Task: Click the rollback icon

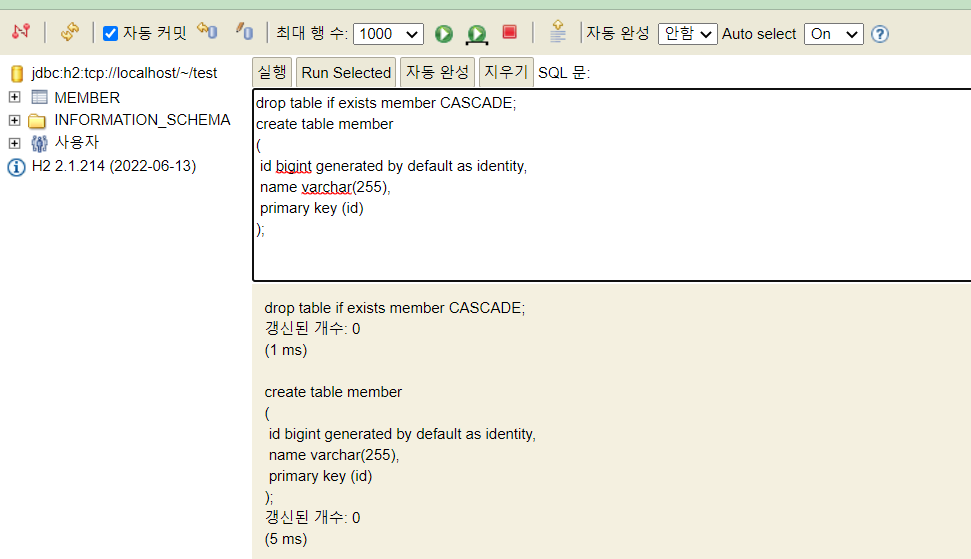Action: [207, 30]
